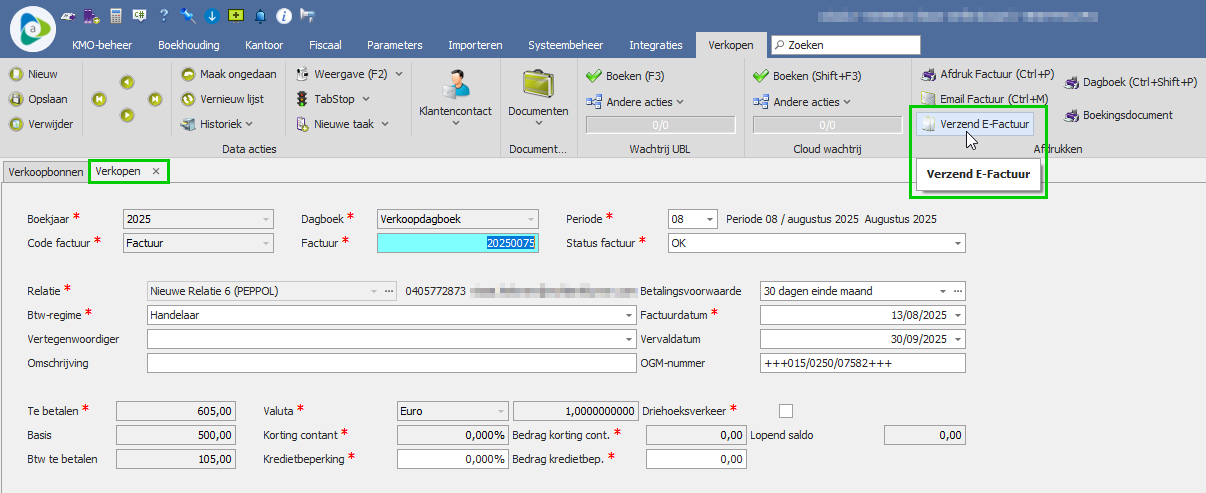The width and height of the screenshot is (1206, 493).
Task: Click into the Omschrijving text field
Action: tap(384, 363)
